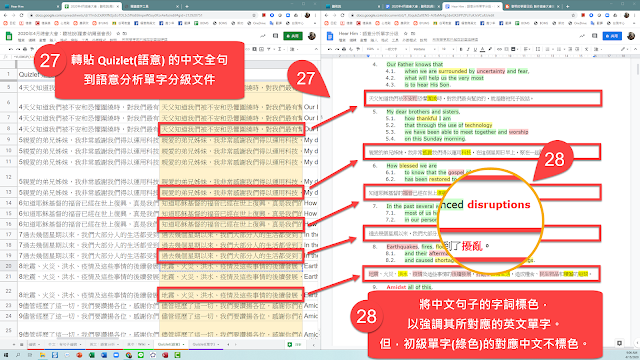Select the Paint format tool in Google Docs
Viewport: 640px width, 360px height.
(358, 49)
